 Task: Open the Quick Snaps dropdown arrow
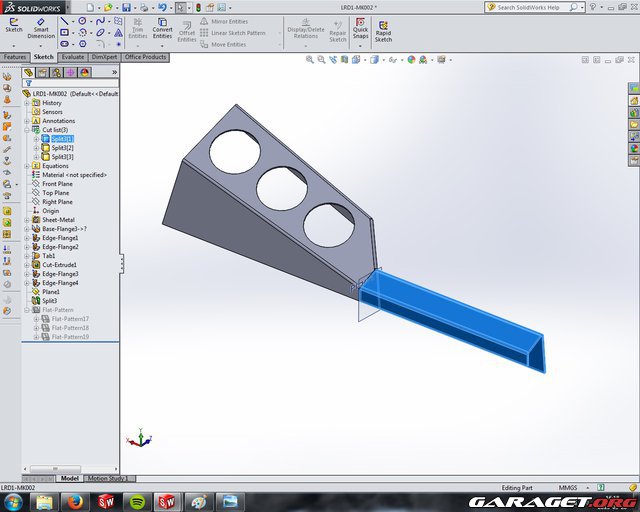click(x=360, y=45)
